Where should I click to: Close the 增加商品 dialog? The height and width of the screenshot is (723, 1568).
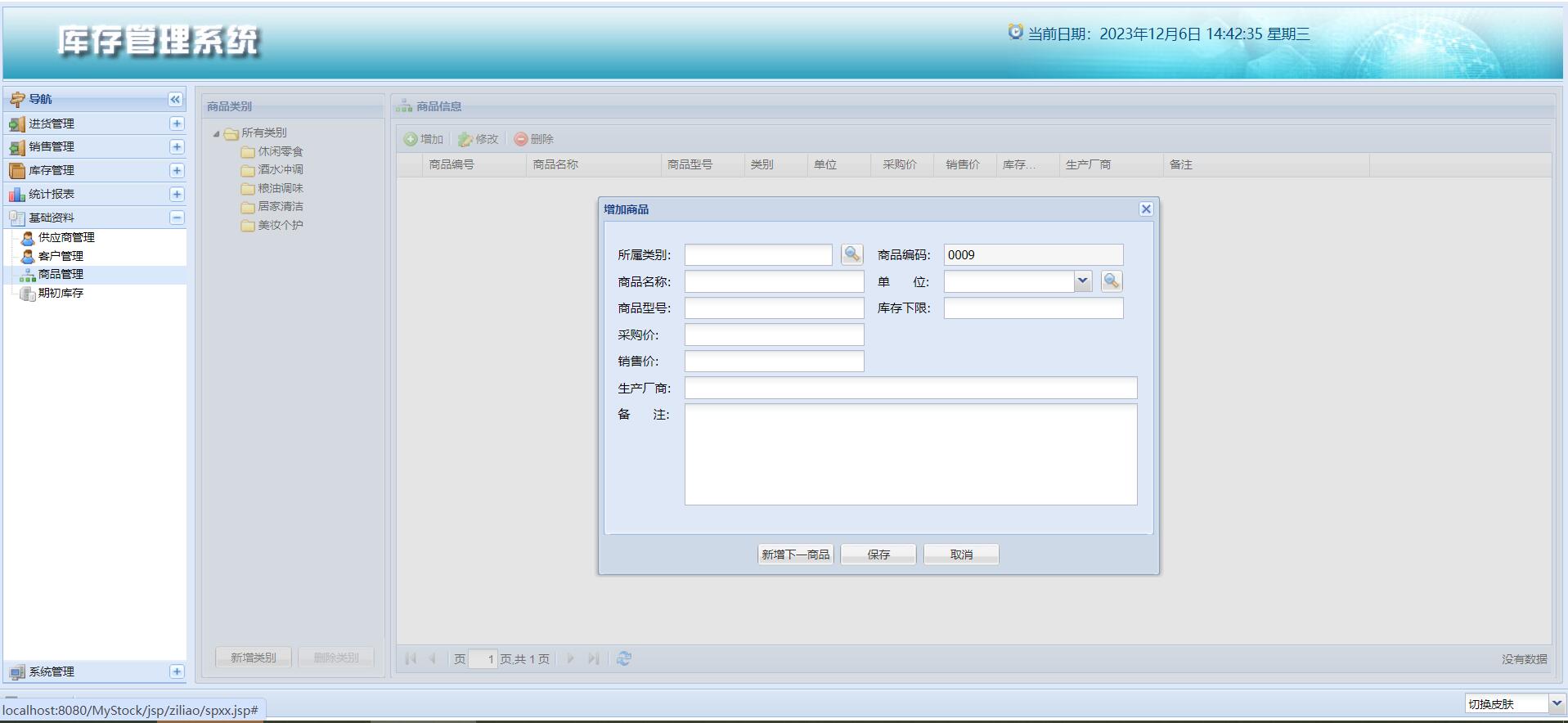(1146, 209)
